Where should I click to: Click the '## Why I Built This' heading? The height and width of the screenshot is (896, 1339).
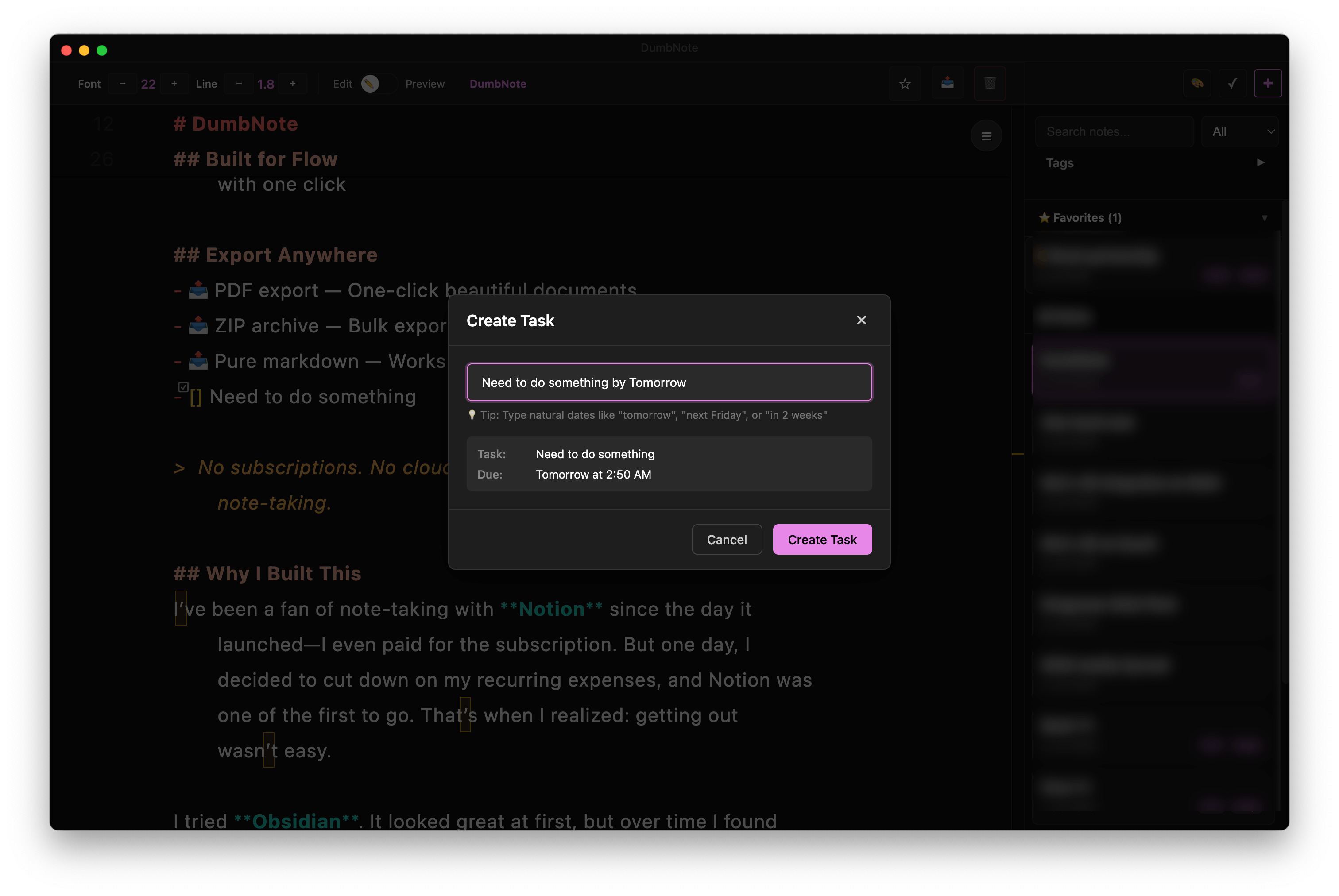[267, 574]
